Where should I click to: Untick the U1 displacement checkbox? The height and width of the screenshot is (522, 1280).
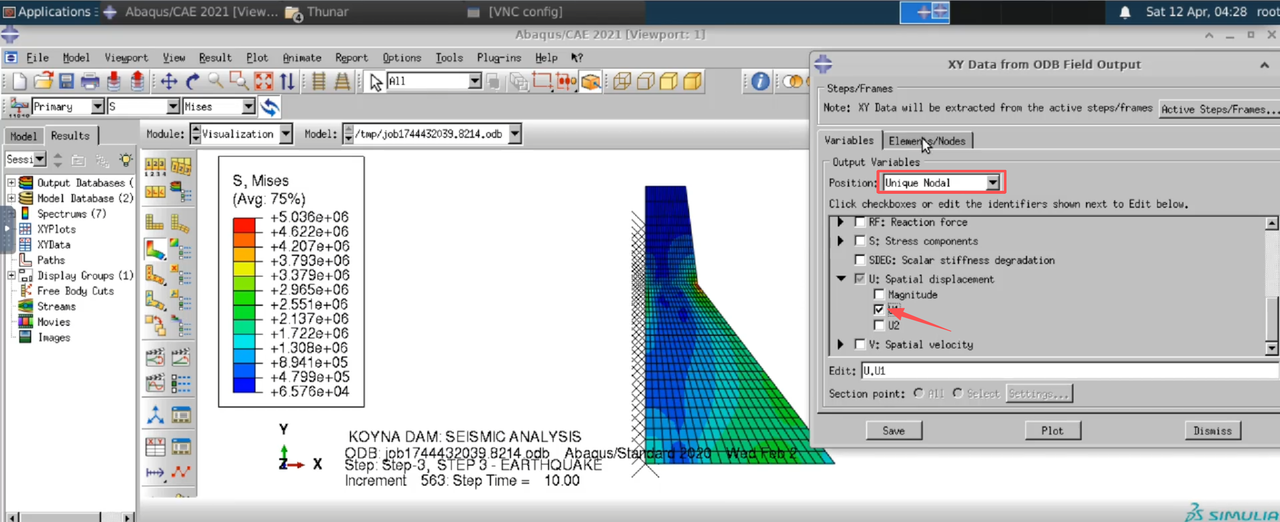coord(879,310)
